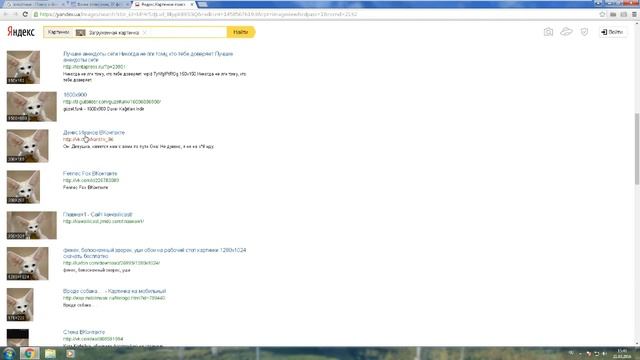Open the Картинка на мобильный result
Viewport: 640px width, 360px height.
(x=114, y=291)
